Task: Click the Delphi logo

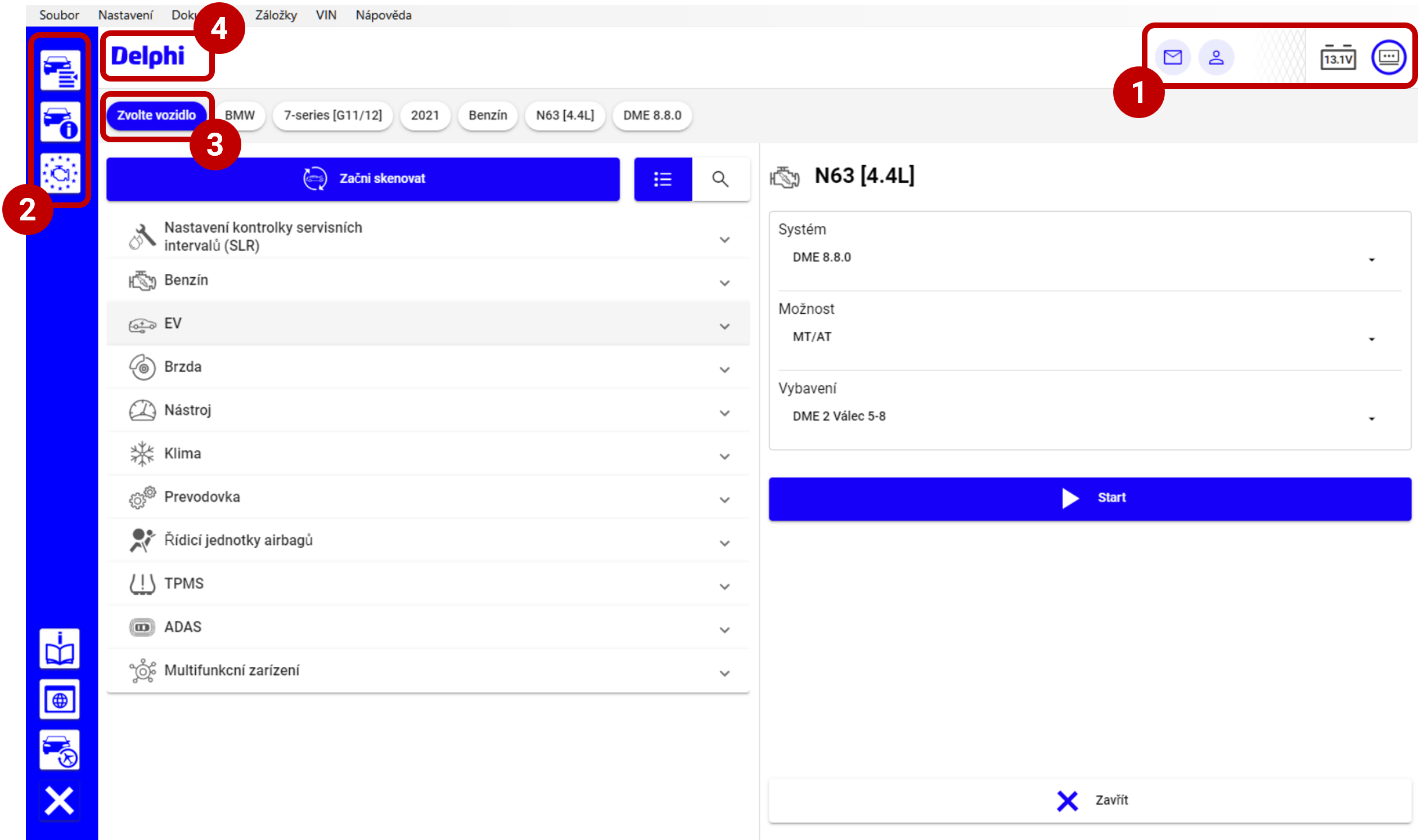Action: pos(148,56)
